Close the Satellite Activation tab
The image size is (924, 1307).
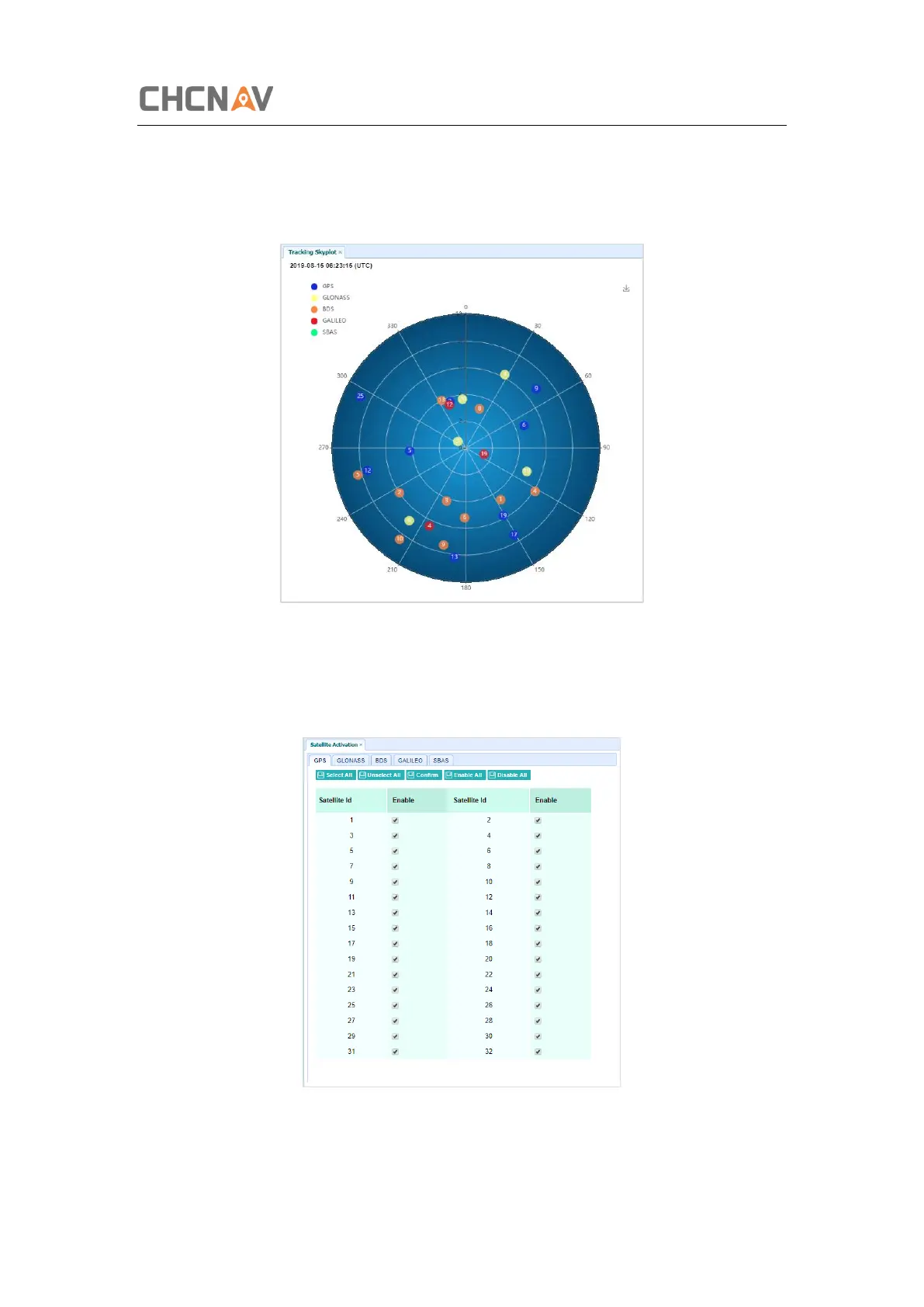click(x=361, y=745)
